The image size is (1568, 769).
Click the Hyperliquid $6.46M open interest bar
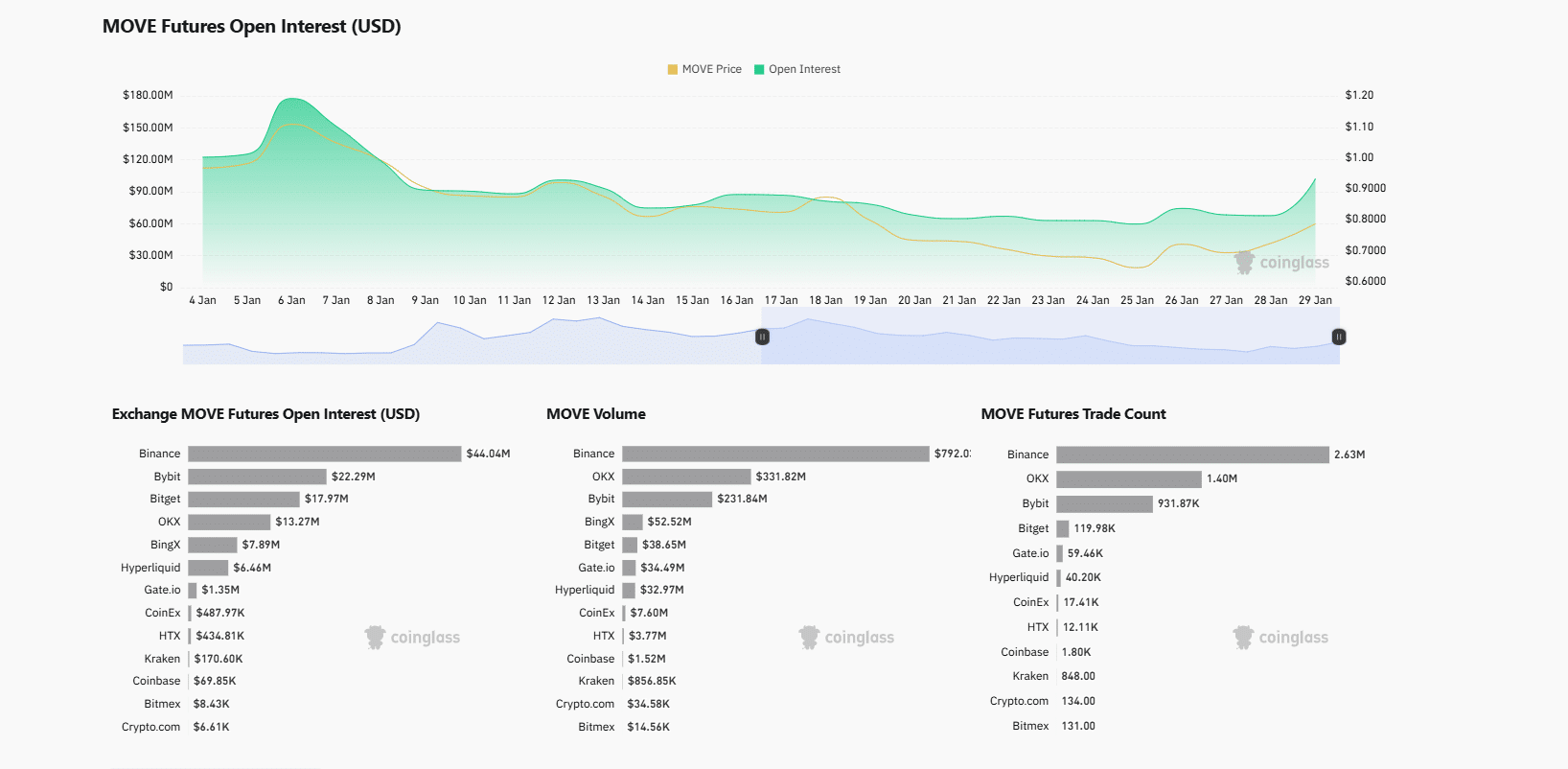(208, 568)
